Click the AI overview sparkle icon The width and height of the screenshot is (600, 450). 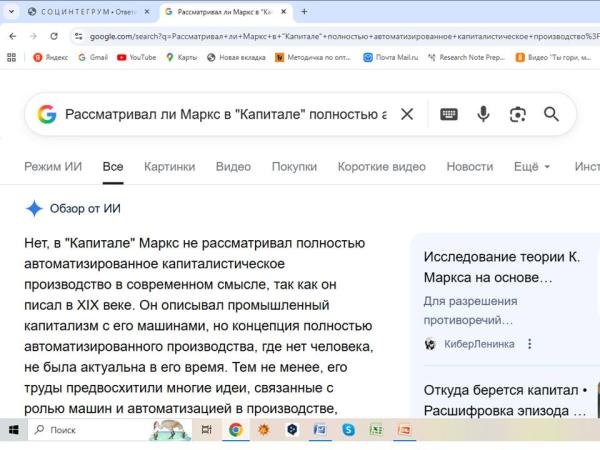pos(34,209)
